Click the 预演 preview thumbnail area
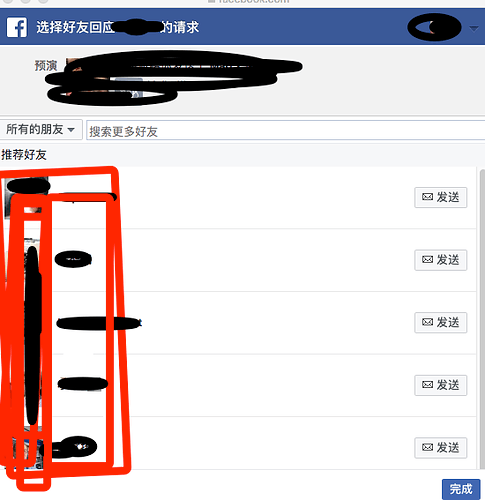The width and height of the screenshot is (485, 500). coord(173,77)
